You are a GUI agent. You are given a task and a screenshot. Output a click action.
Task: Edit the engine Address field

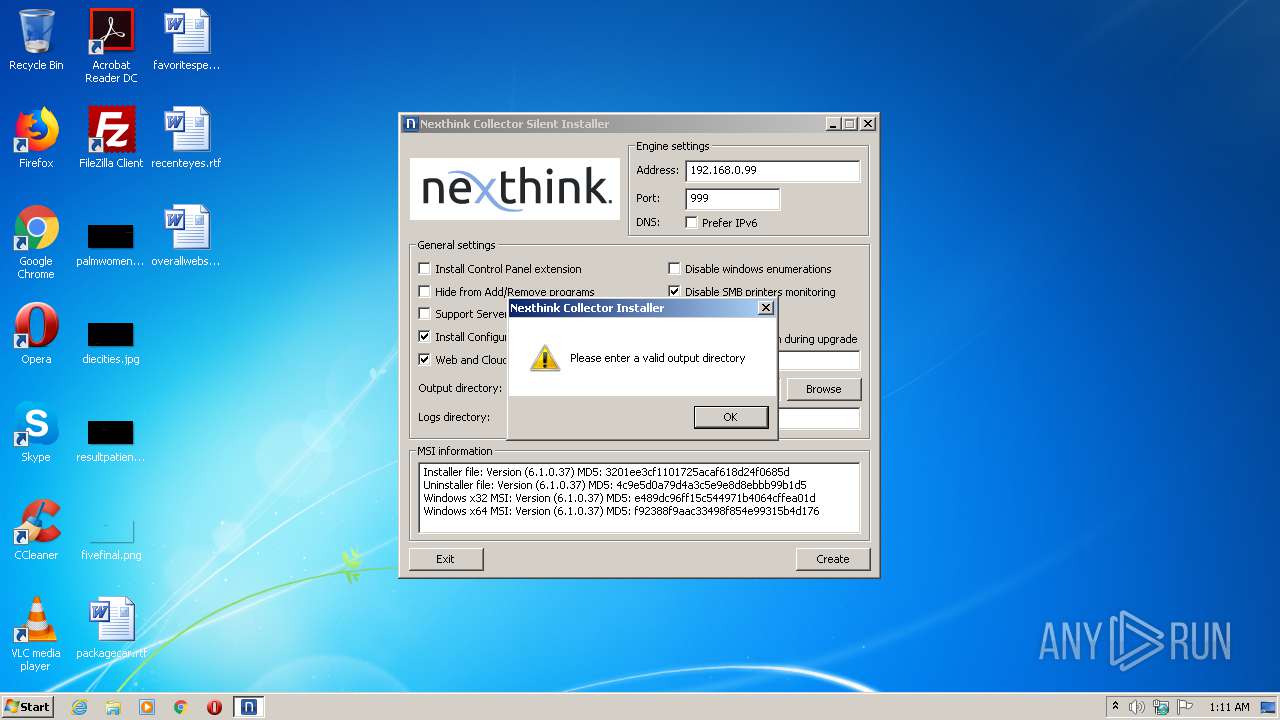pos(772,171)
